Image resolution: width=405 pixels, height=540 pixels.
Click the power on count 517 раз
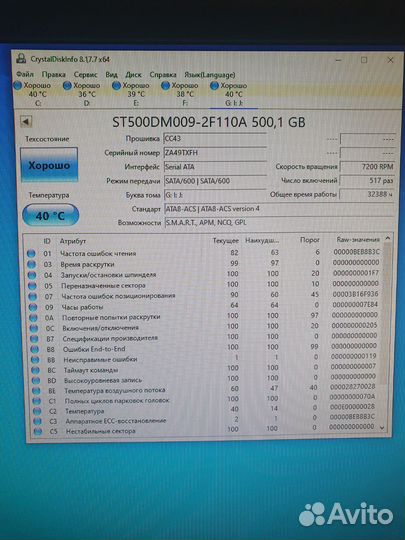click(367, 180)
